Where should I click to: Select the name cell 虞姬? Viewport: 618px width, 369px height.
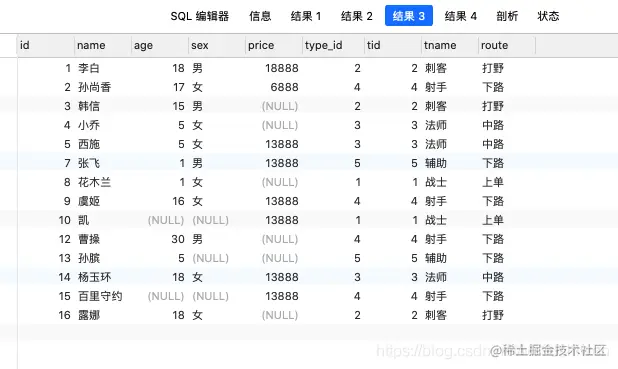coord(89,201)
